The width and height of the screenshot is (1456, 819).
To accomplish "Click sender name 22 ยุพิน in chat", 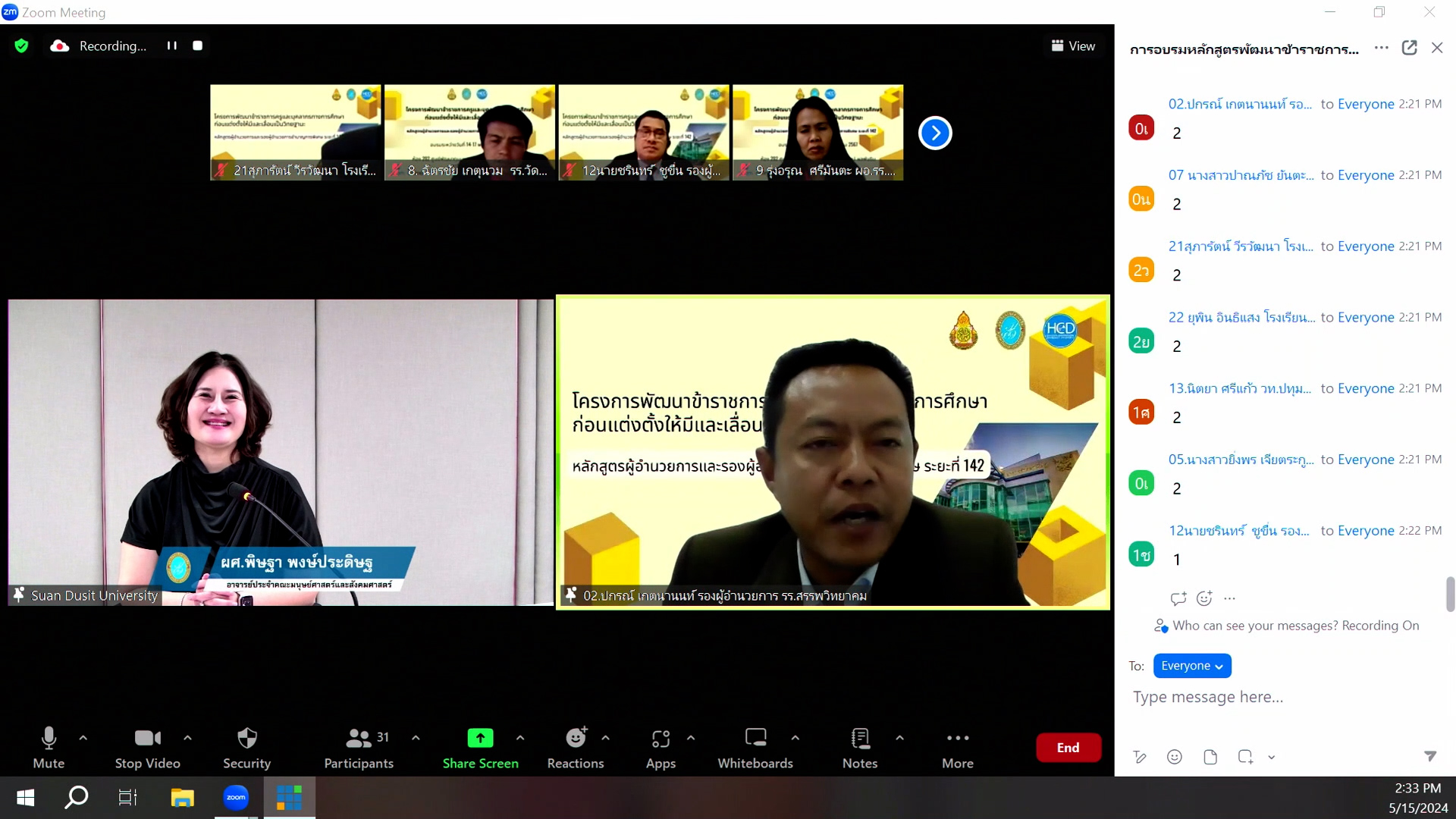I will (x=1241, y=318).
